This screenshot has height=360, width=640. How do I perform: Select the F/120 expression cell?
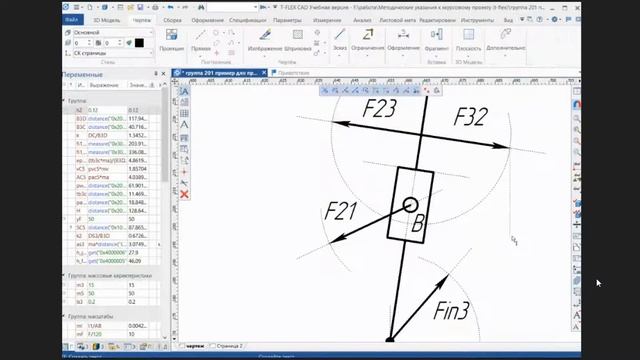pyautogui.click(x=107, y=334)
